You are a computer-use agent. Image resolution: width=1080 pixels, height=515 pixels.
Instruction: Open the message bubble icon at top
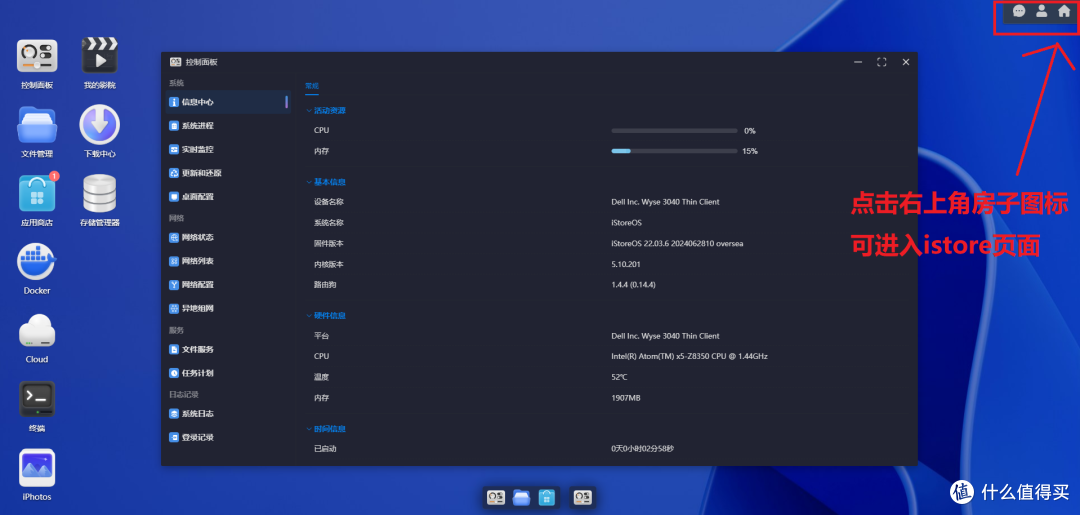[x=1019, y=11]
